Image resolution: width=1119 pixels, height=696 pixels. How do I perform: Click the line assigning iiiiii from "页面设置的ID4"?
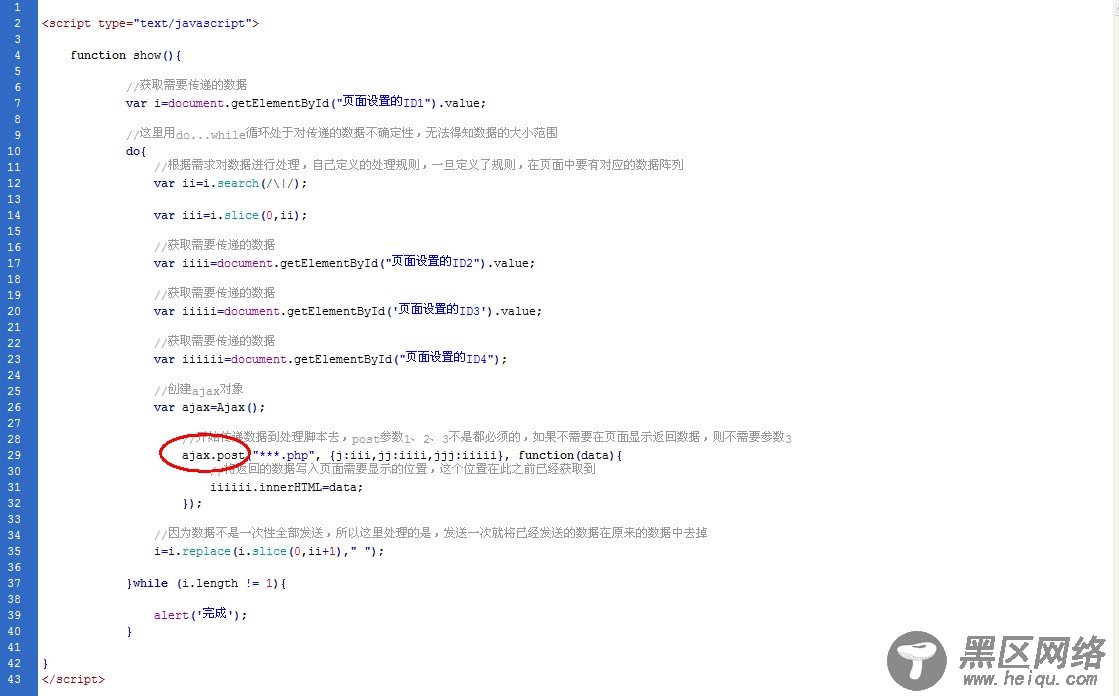(330, 358)
